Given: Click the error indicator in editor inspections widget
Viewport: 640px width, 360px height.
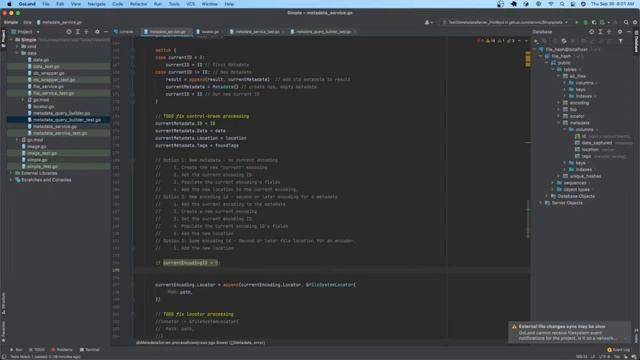Looking at the screenshot, I should pyautogui.click(x=480, y=41).
